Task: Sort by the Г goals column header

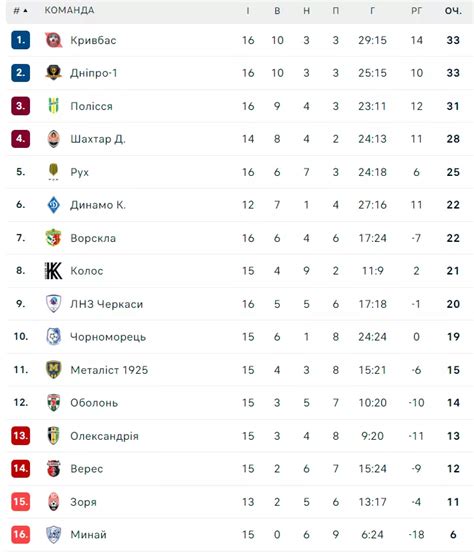Action: [372, 11]
